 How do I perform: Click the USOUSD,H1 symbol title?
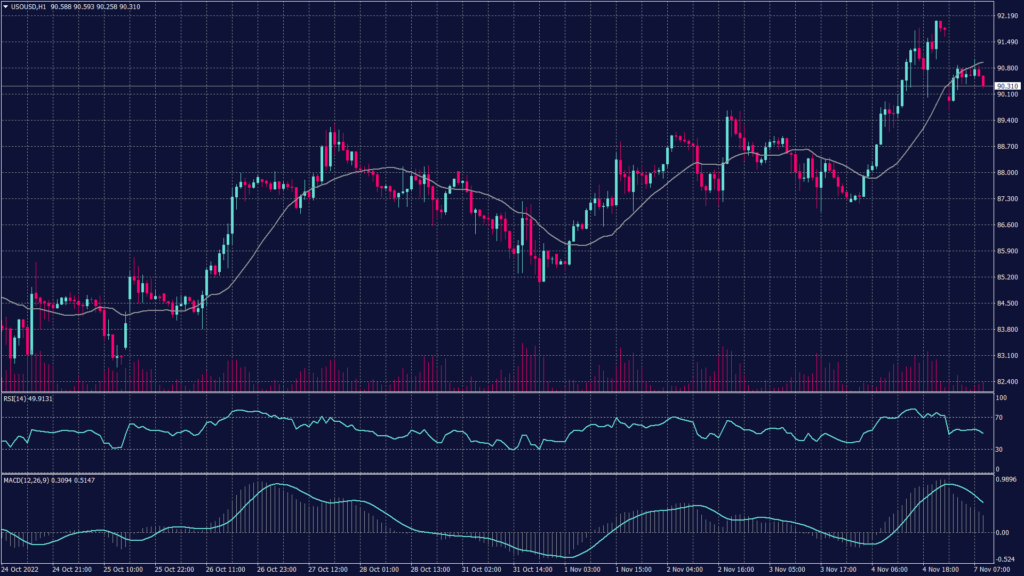coord(28,7)
